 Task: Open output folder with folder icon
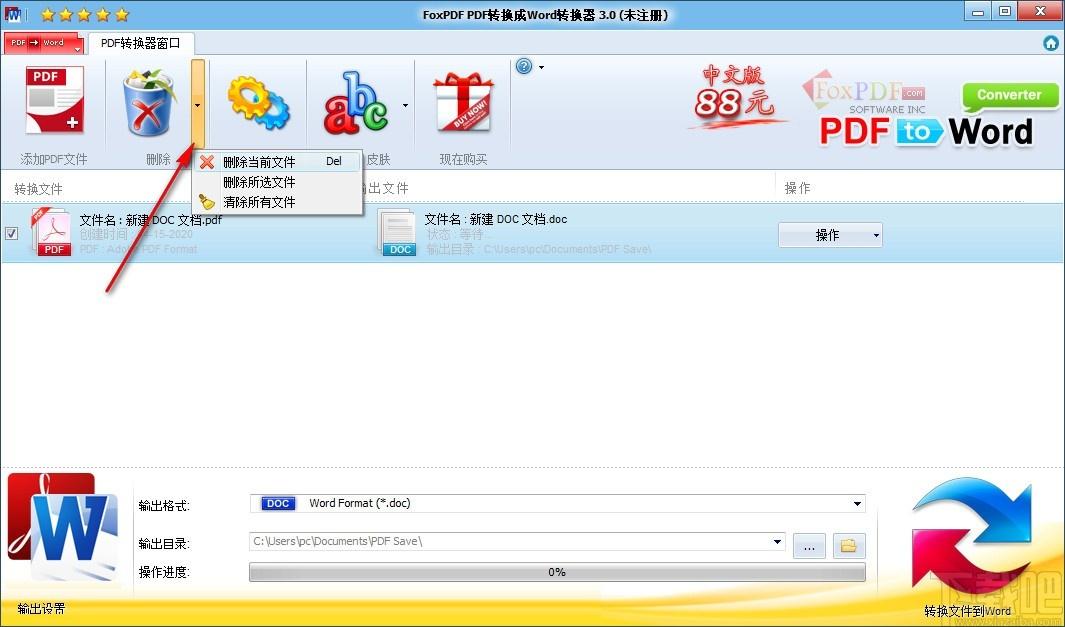click(848, 545)
